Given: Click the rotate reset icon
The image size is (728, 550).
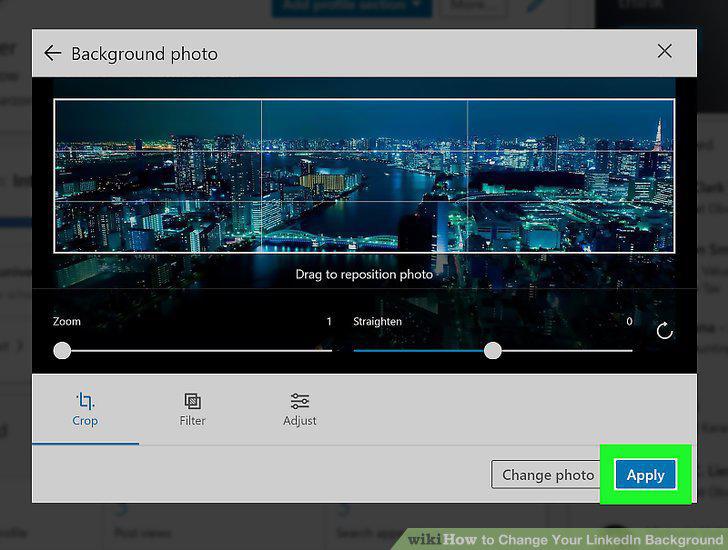Looking at the screenshot, I should [x=664, y=331].
